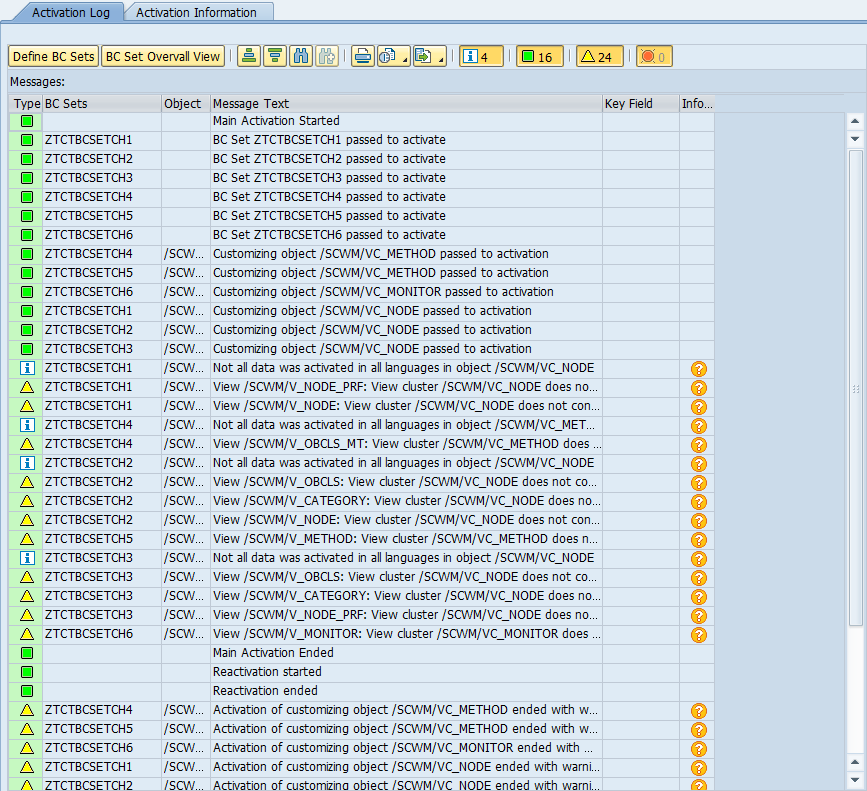Select the Message Text column header
The width and height of the screenshot is (867, 791).
tap(251, 103)
